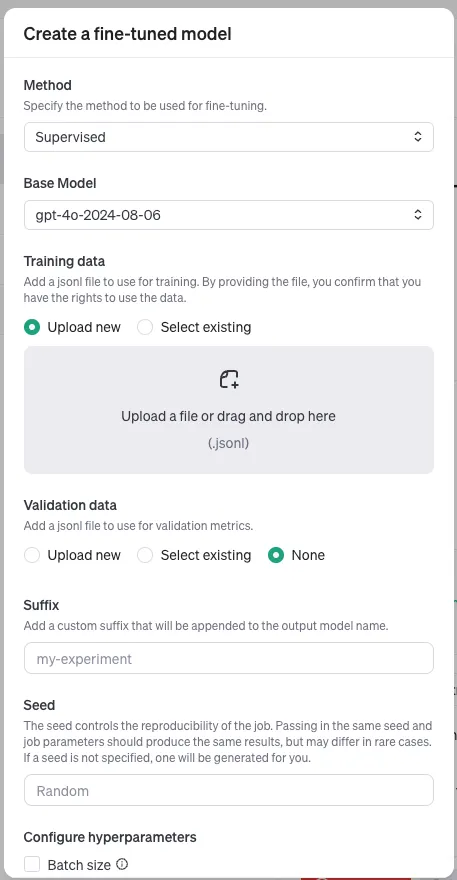Click the Configure hyperparameters heading
The image size is (457, 880).
110,837
